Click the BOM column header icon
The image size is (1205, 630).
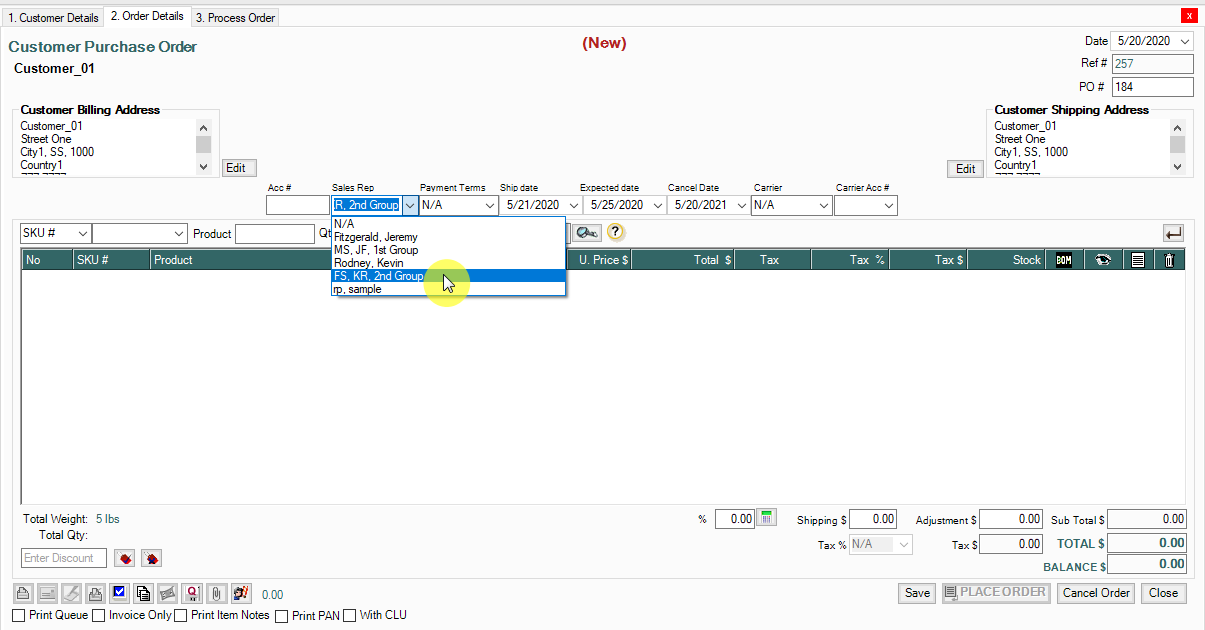[x=1064, y=260]
